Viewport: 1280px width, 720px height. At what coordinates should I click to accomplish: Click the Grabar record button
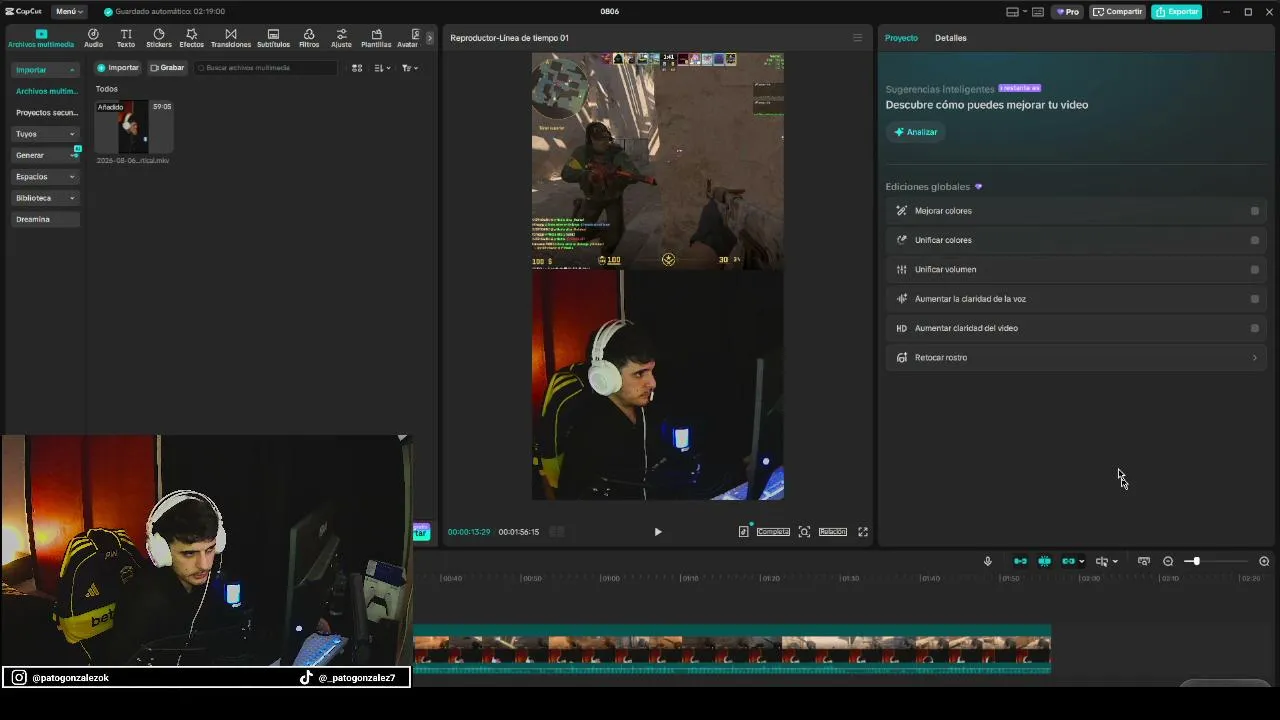click(x=167, y=68)
